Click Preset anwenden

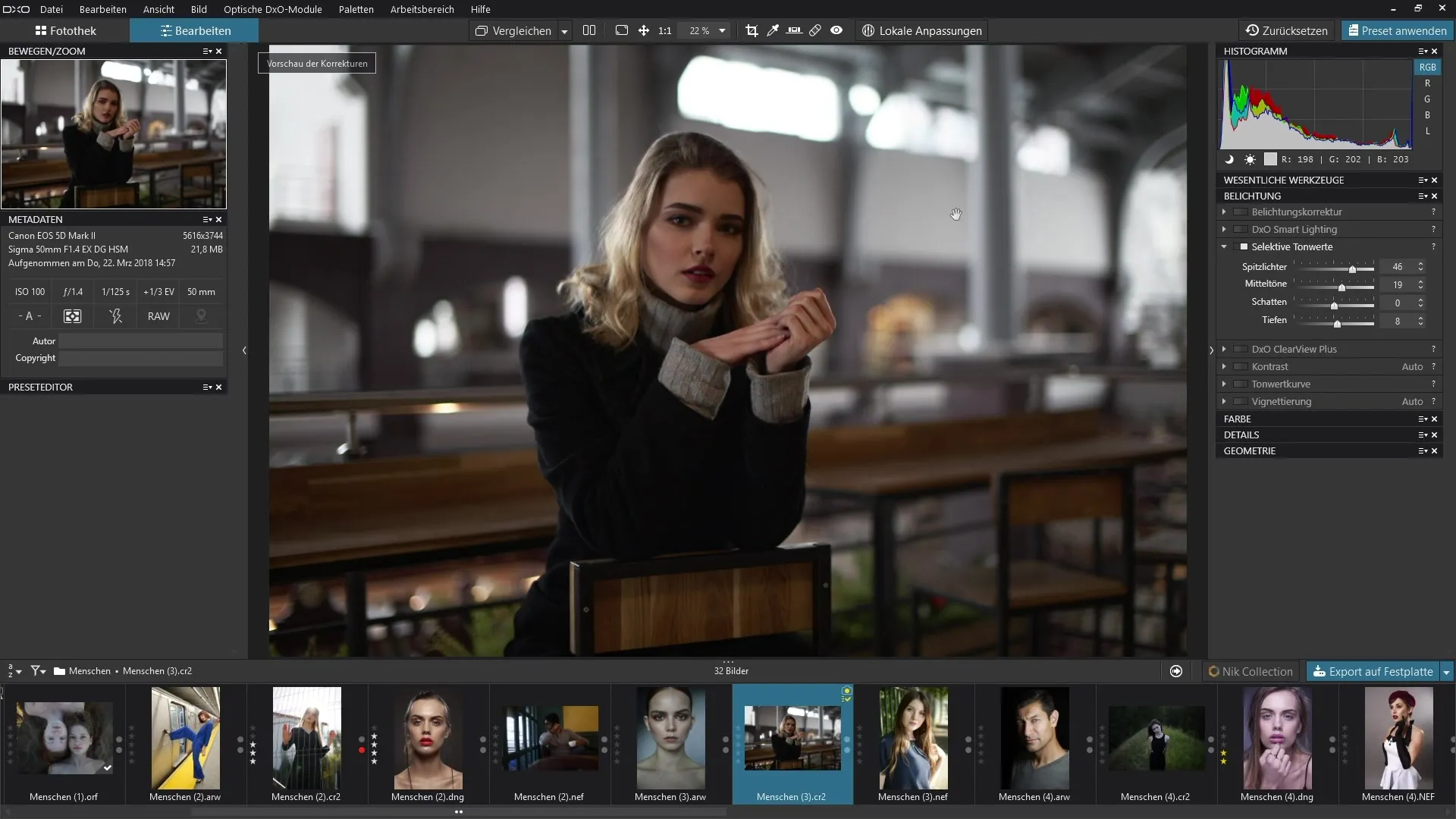1397,30
